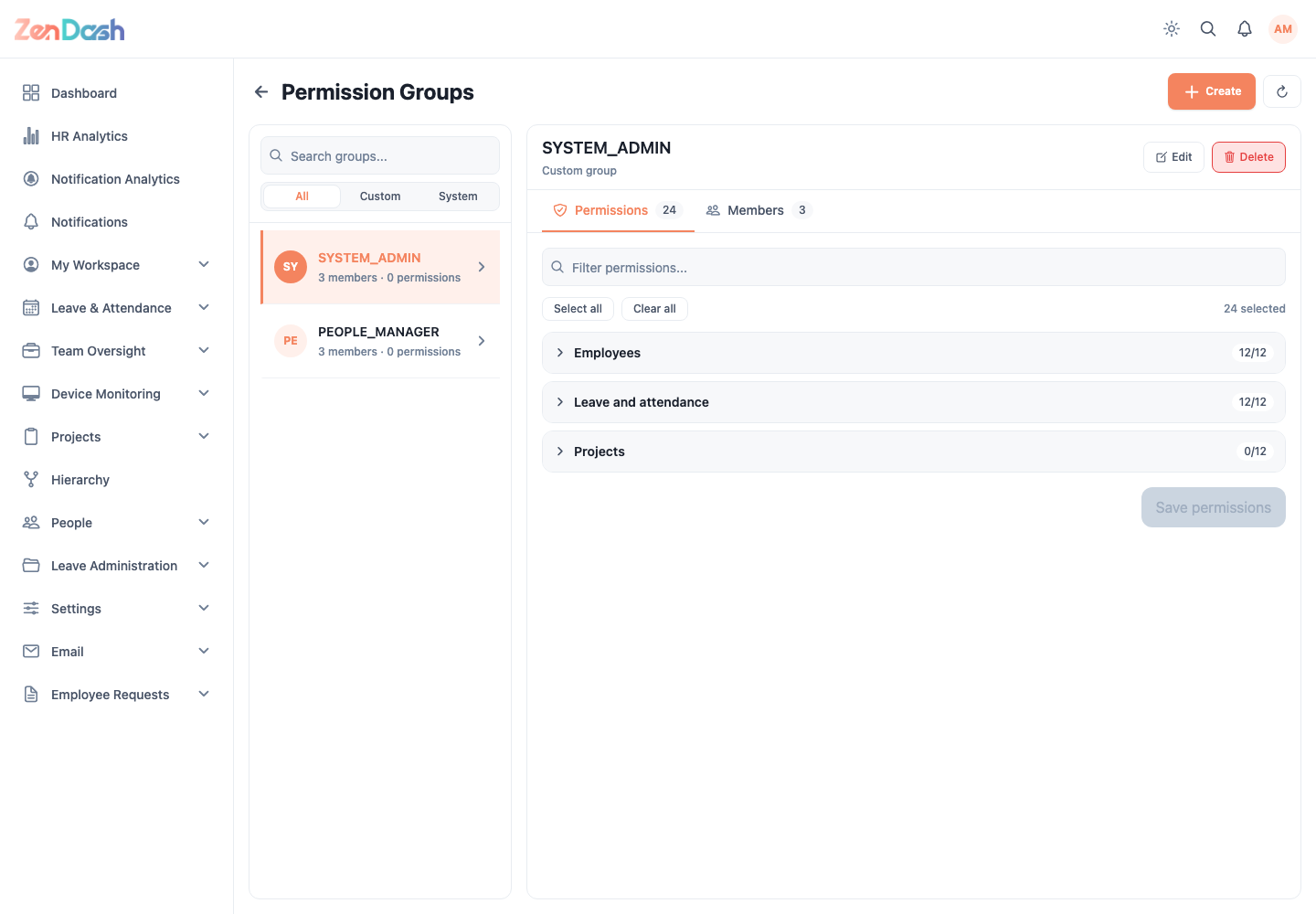The width and height of the screenshot is (1316, 914).
Task: Click Select all permissions
Action: (x=578, y=309)
